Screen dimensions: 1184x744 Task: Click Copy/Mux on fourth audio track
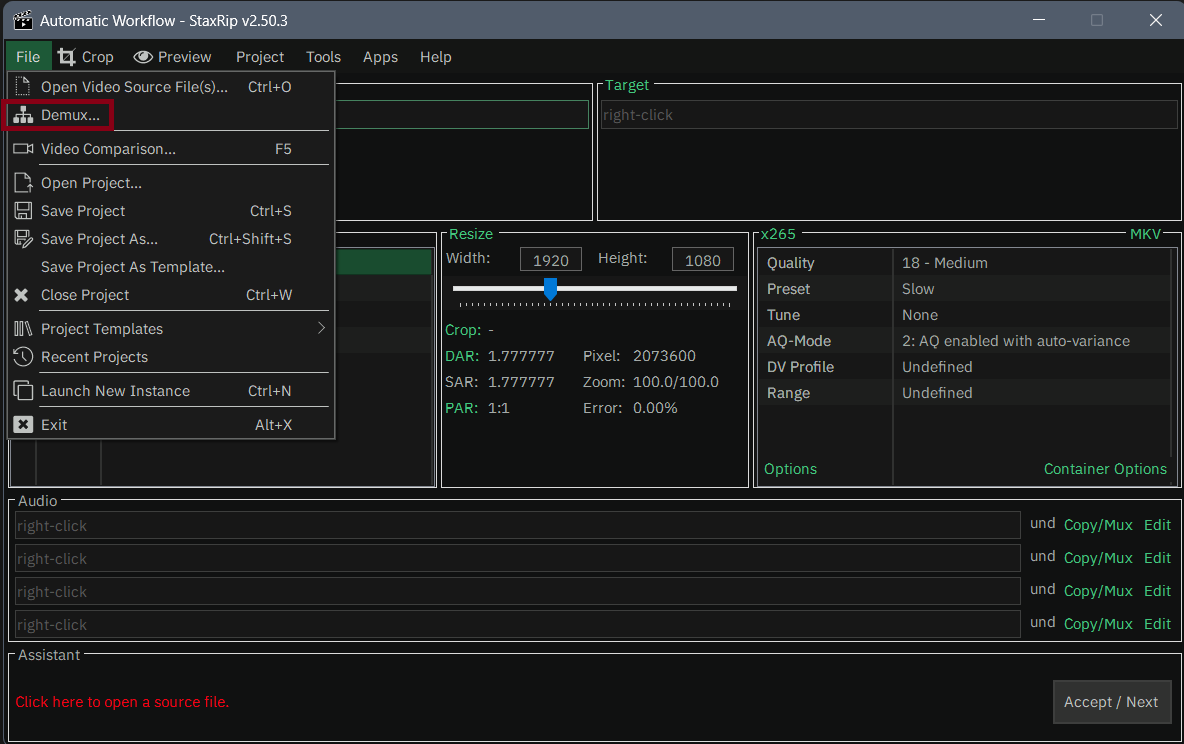click(x=1098, y=624)
